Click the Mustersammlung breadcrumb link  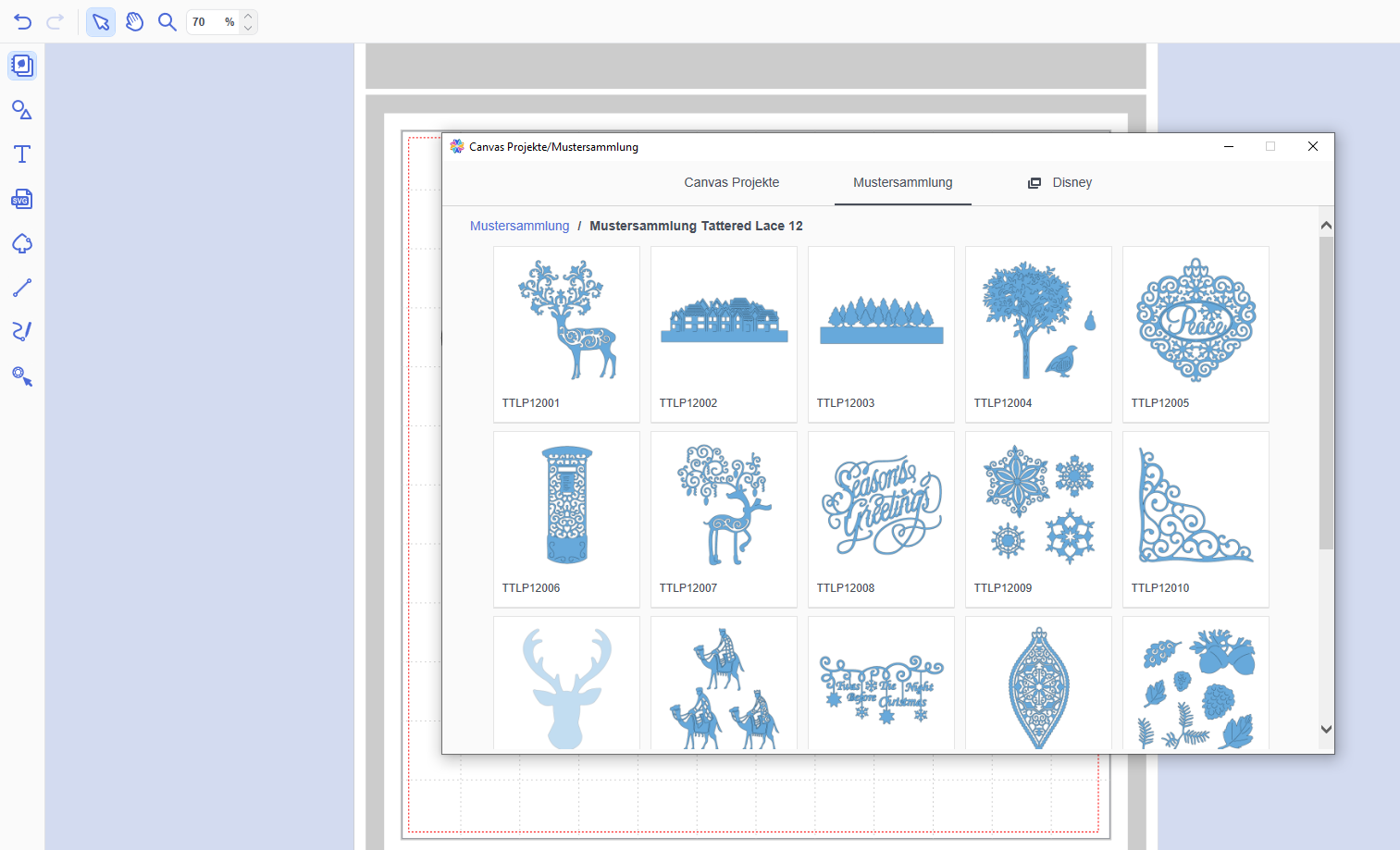click(519, 227)
